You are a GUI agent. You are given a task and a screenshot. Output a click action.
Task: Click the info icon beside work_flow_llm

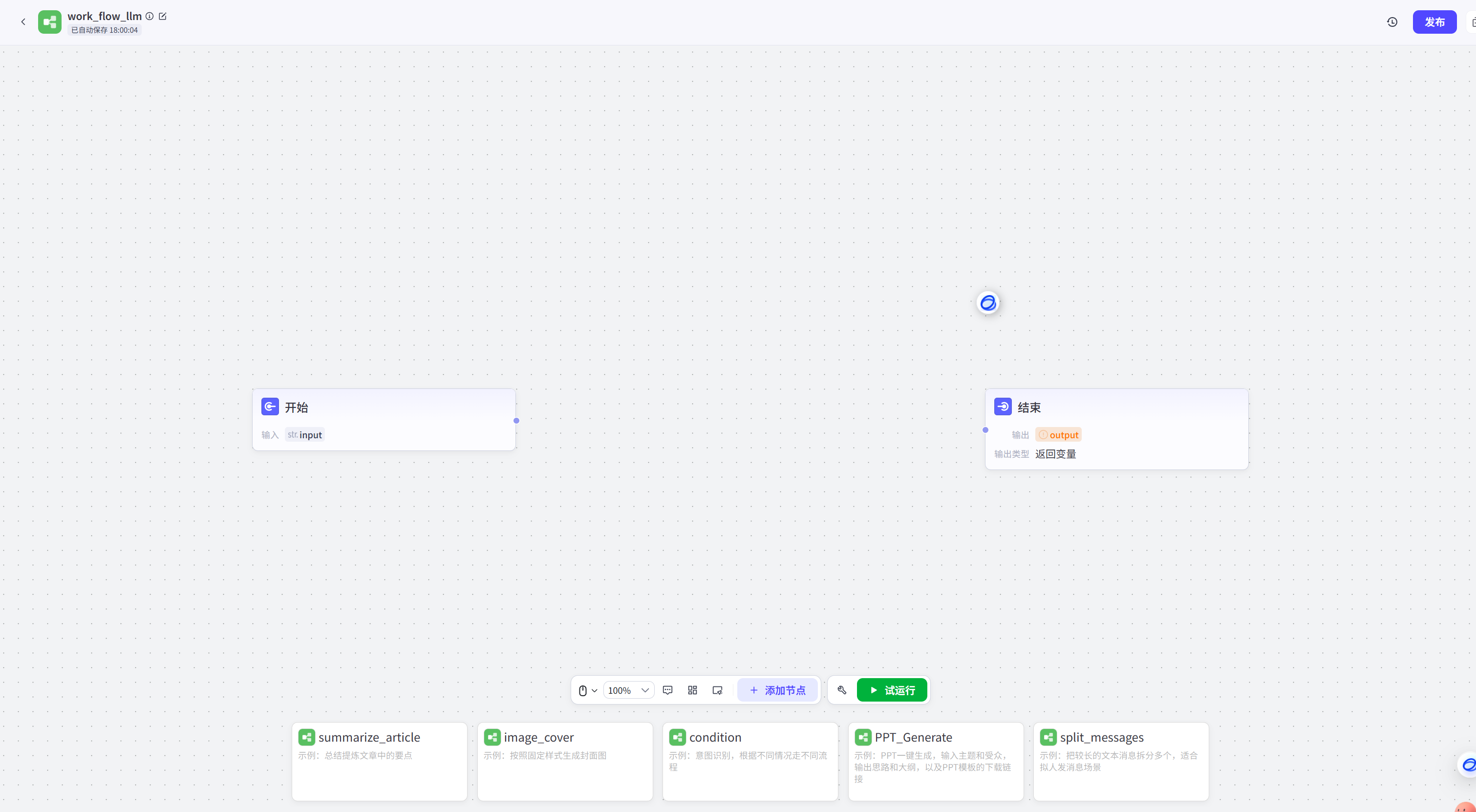[150, 16]
